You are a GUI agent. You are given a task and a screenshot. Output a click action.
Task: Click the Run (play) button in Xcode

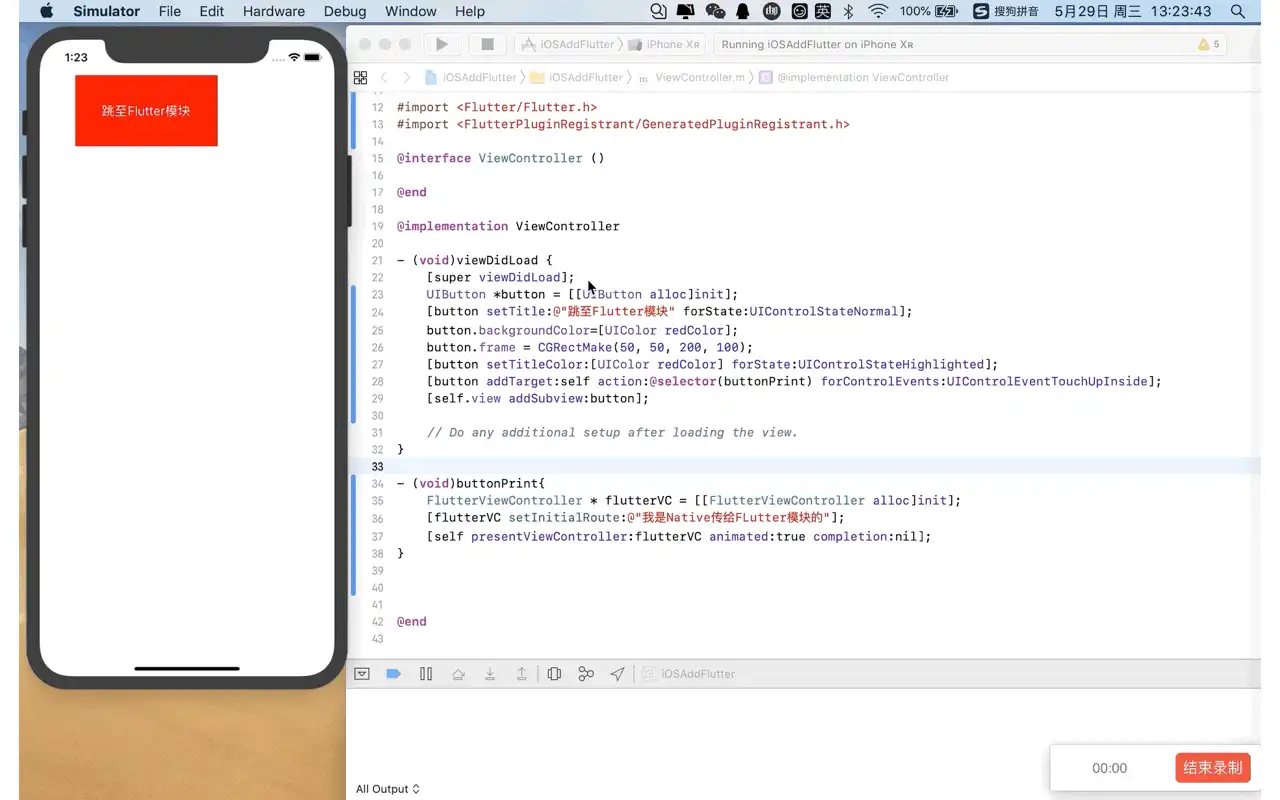441,44
